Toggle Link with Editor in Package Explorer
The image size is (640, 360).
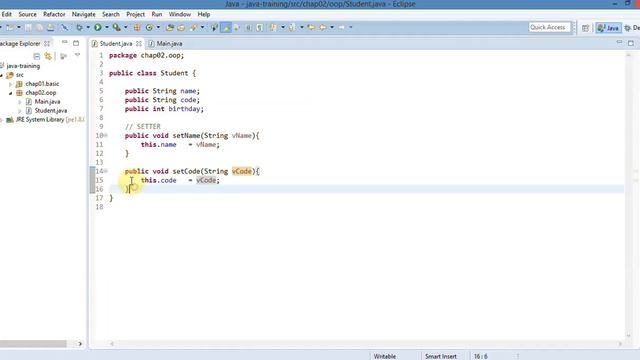[x=48, y=56]
